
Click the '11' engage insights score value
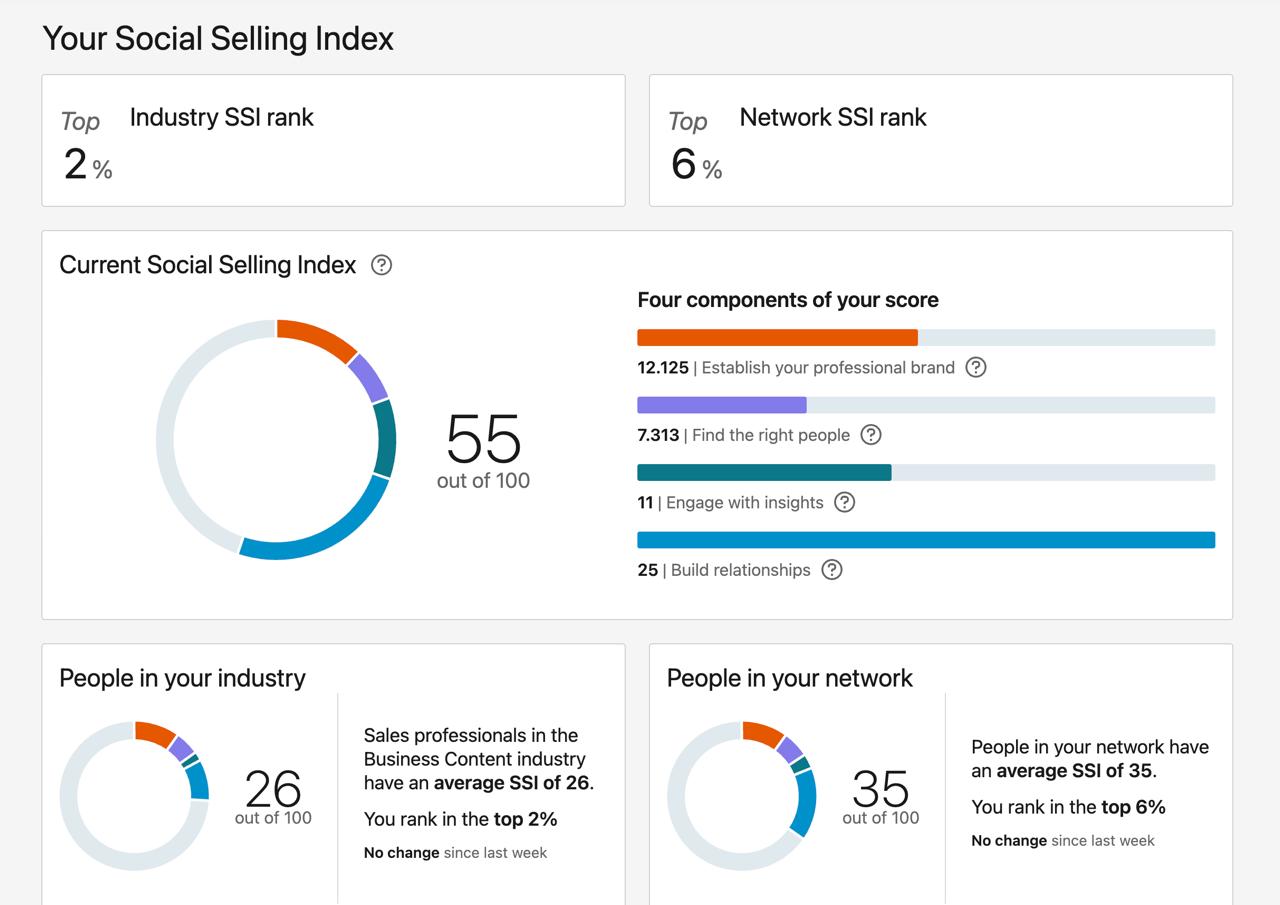pos(645,502)
